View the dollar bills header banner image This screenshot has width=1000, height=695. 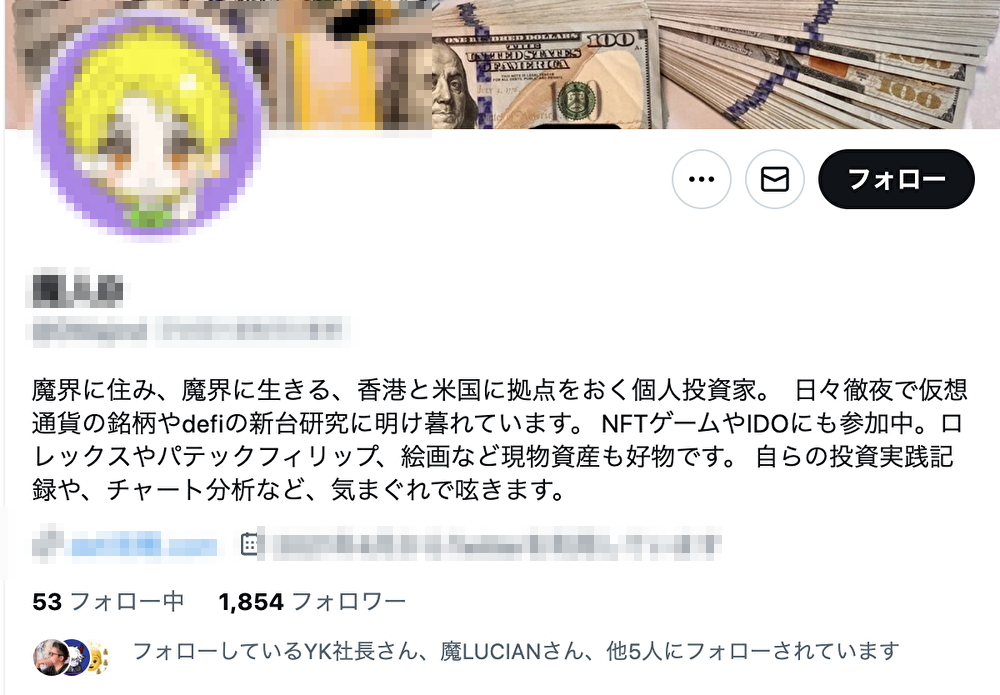(x=714, y=64)
